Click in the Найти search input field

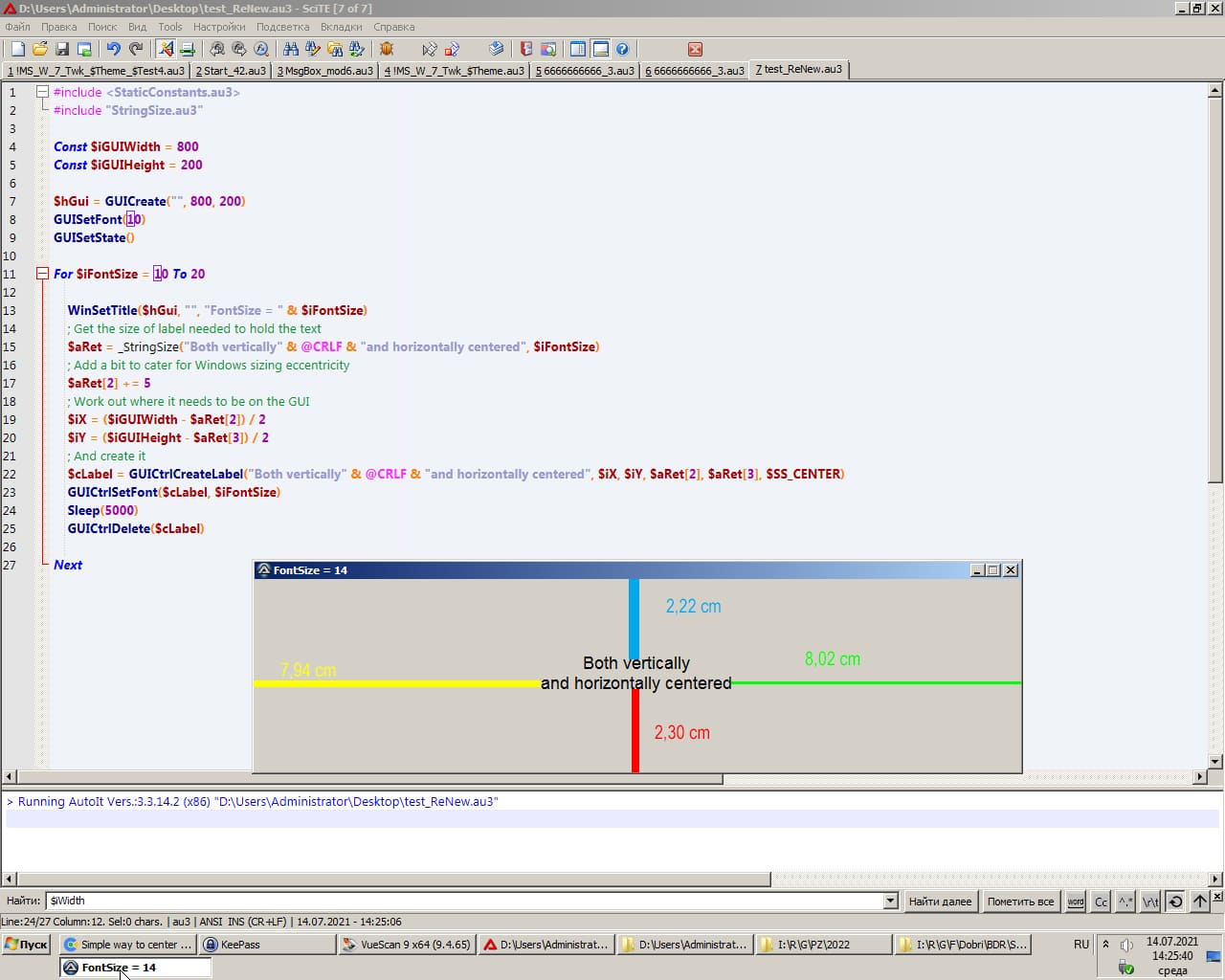(465, 901)
